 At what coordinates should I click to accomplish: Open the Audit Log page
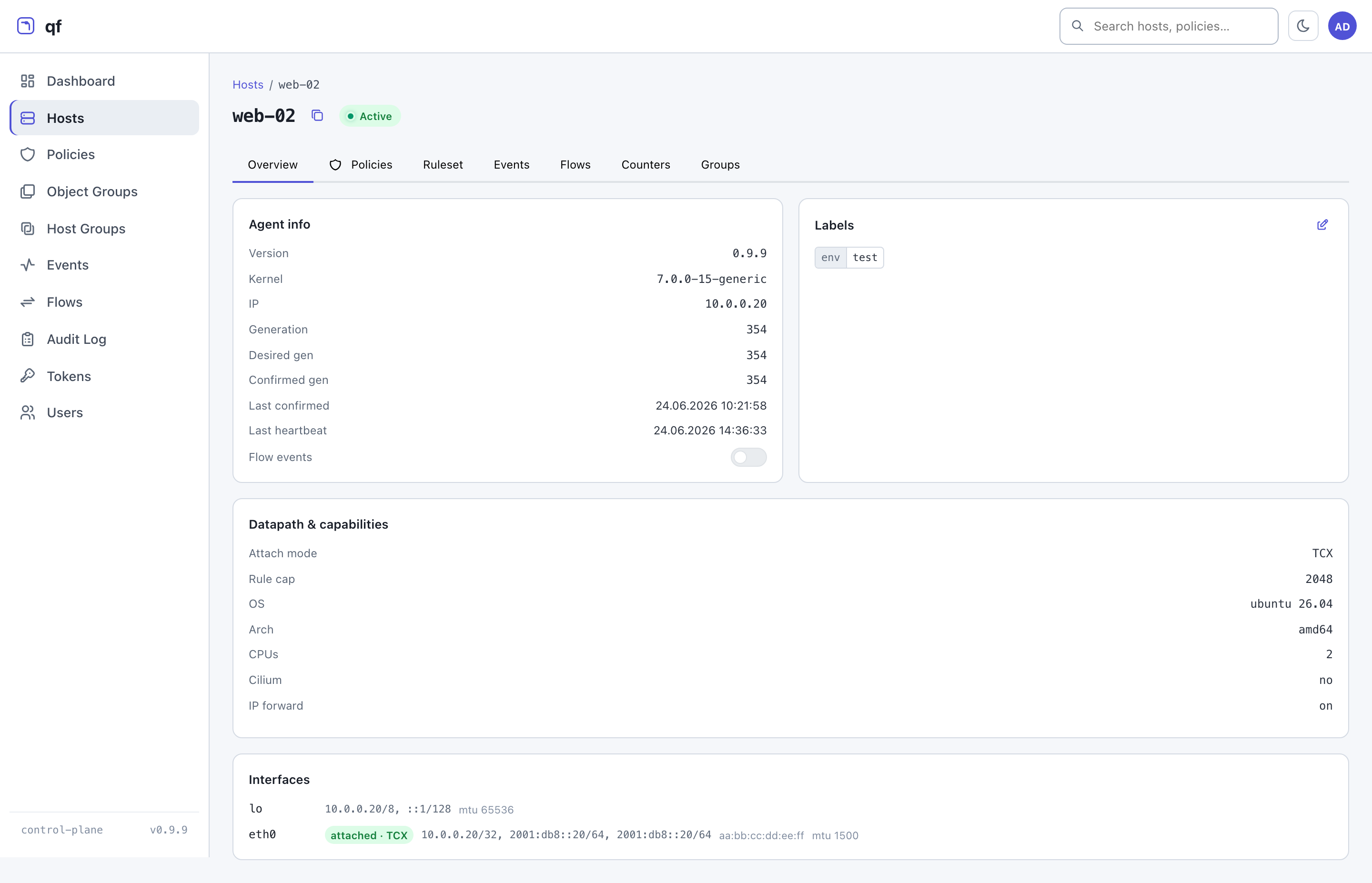[x=104, y=340]
